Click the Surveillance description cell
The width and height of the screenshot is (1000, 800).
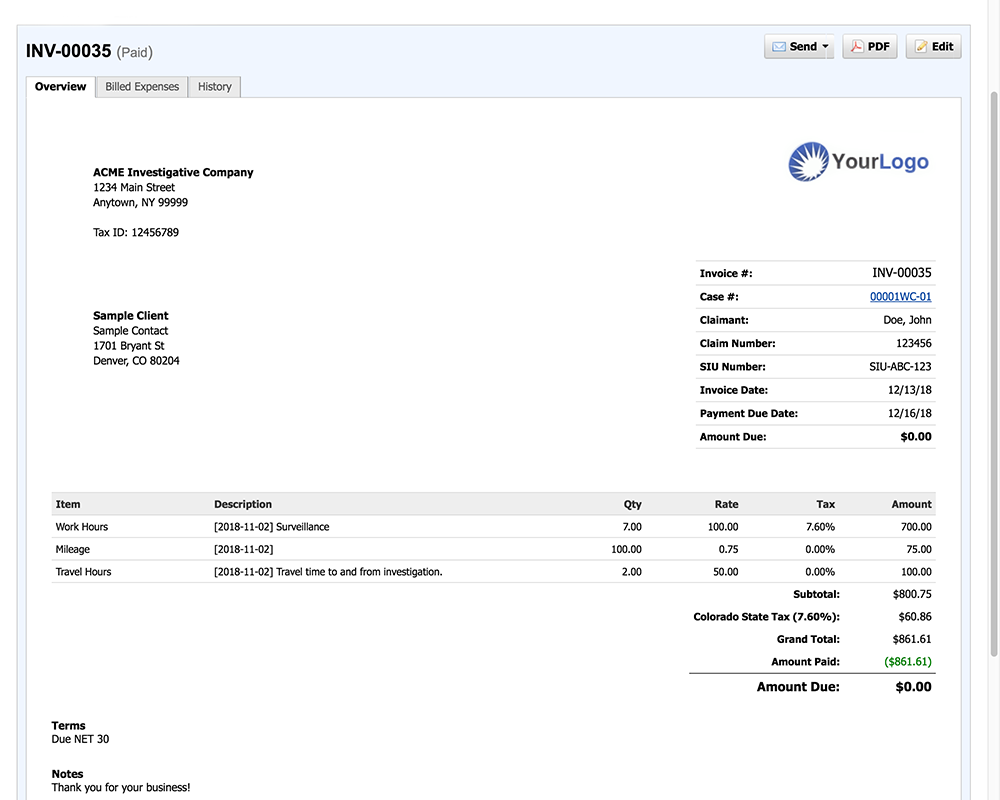[272, 527]
